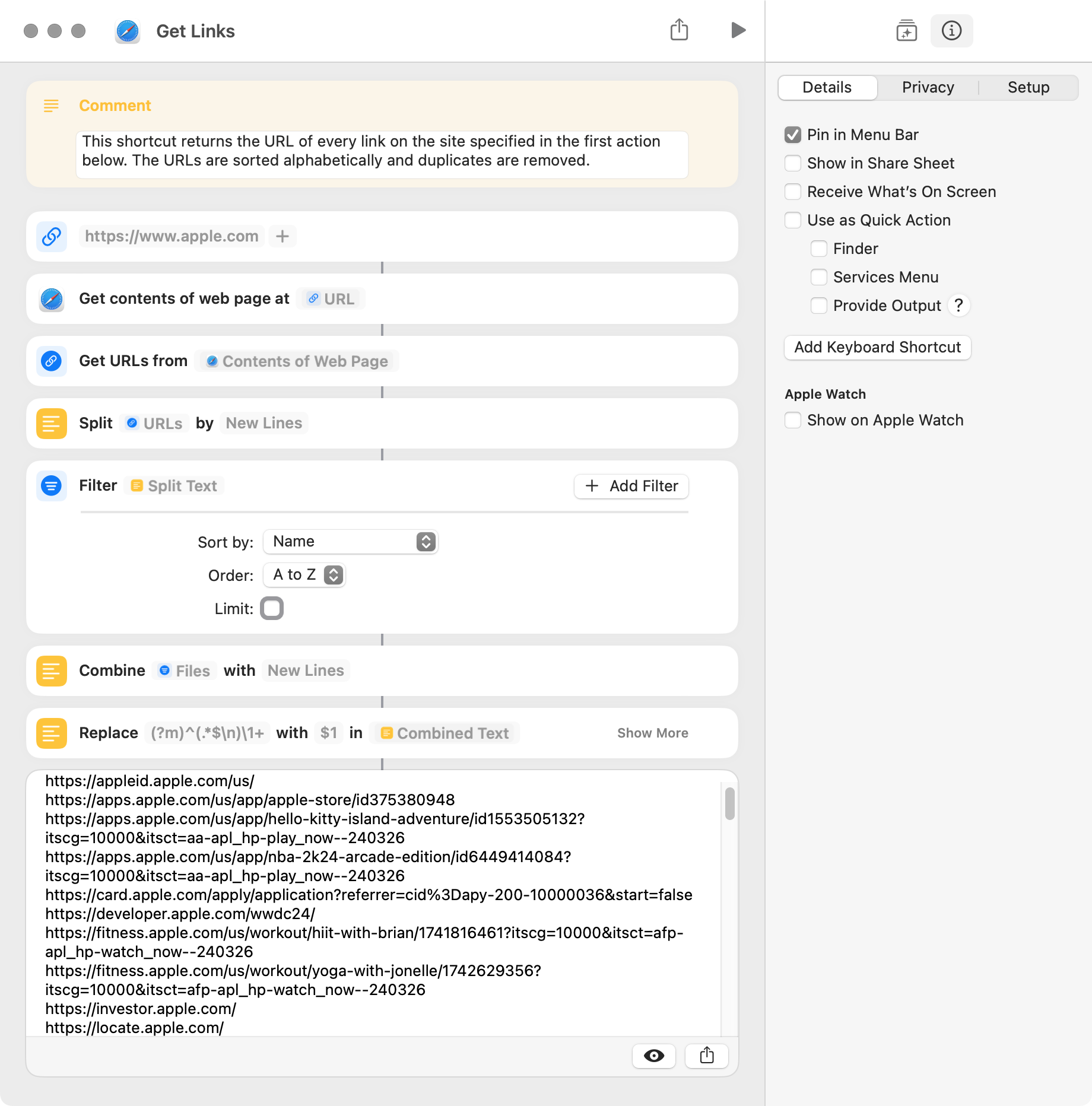Screen dimensions: 1092x1106
Task: Preview result with Quick Look eye button
Action: click(x=654, y=1056)
